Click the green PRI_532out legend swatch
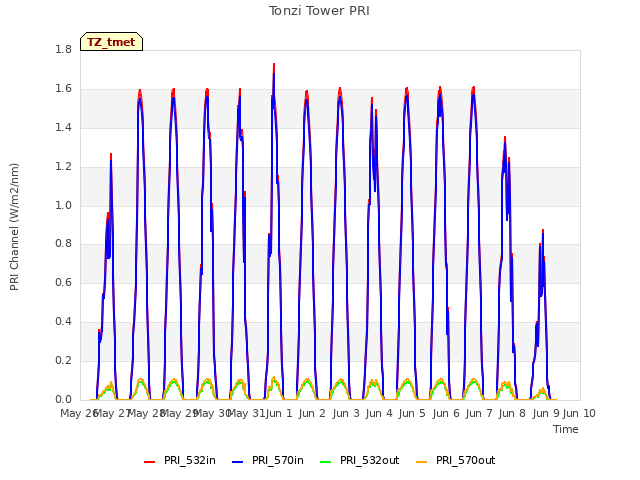 point(326,462)
